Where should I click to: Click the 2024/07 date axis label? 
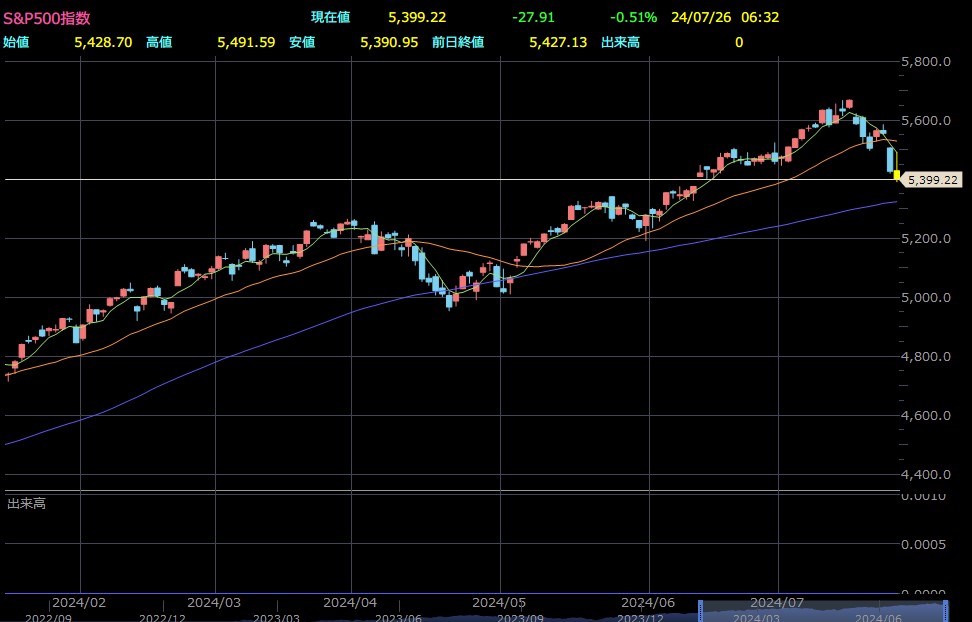click(x=777, y=603)
